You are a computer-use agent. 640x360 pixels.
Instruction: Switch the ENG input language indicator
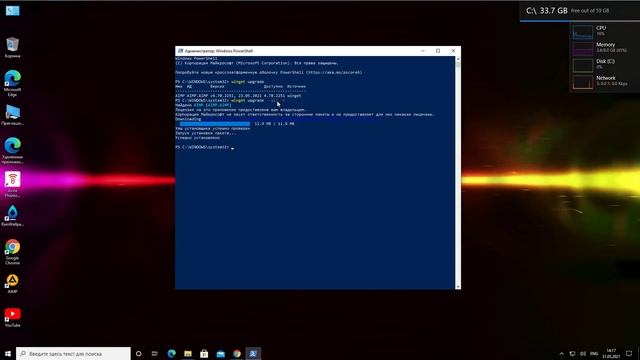[594, 353]
